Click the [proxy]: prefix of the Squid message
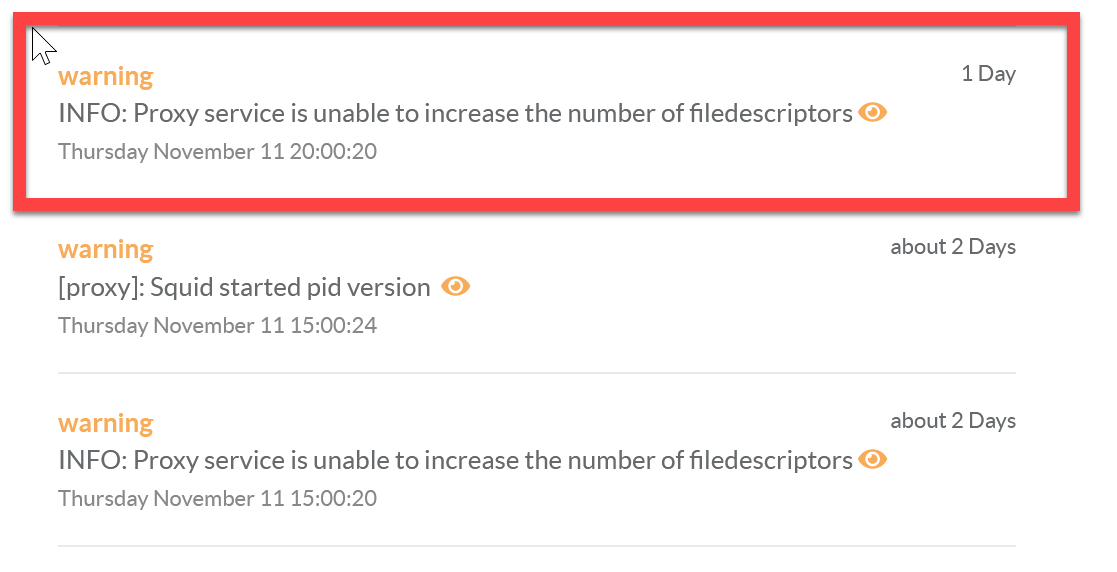Screen dimensions: 1117x572 pyautogui.click(x=102, y=288)
